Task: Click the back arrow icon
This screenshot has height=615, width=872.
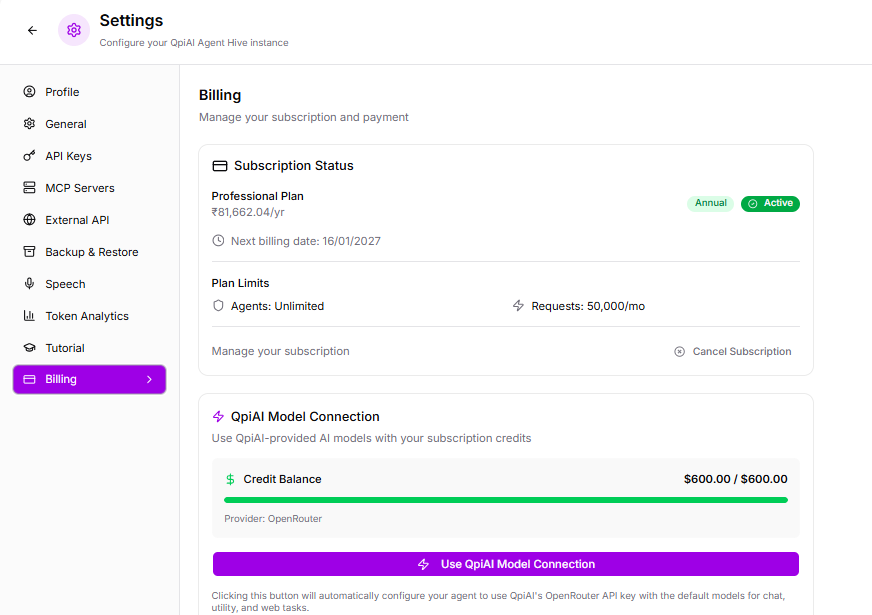Action: point(32,31)
